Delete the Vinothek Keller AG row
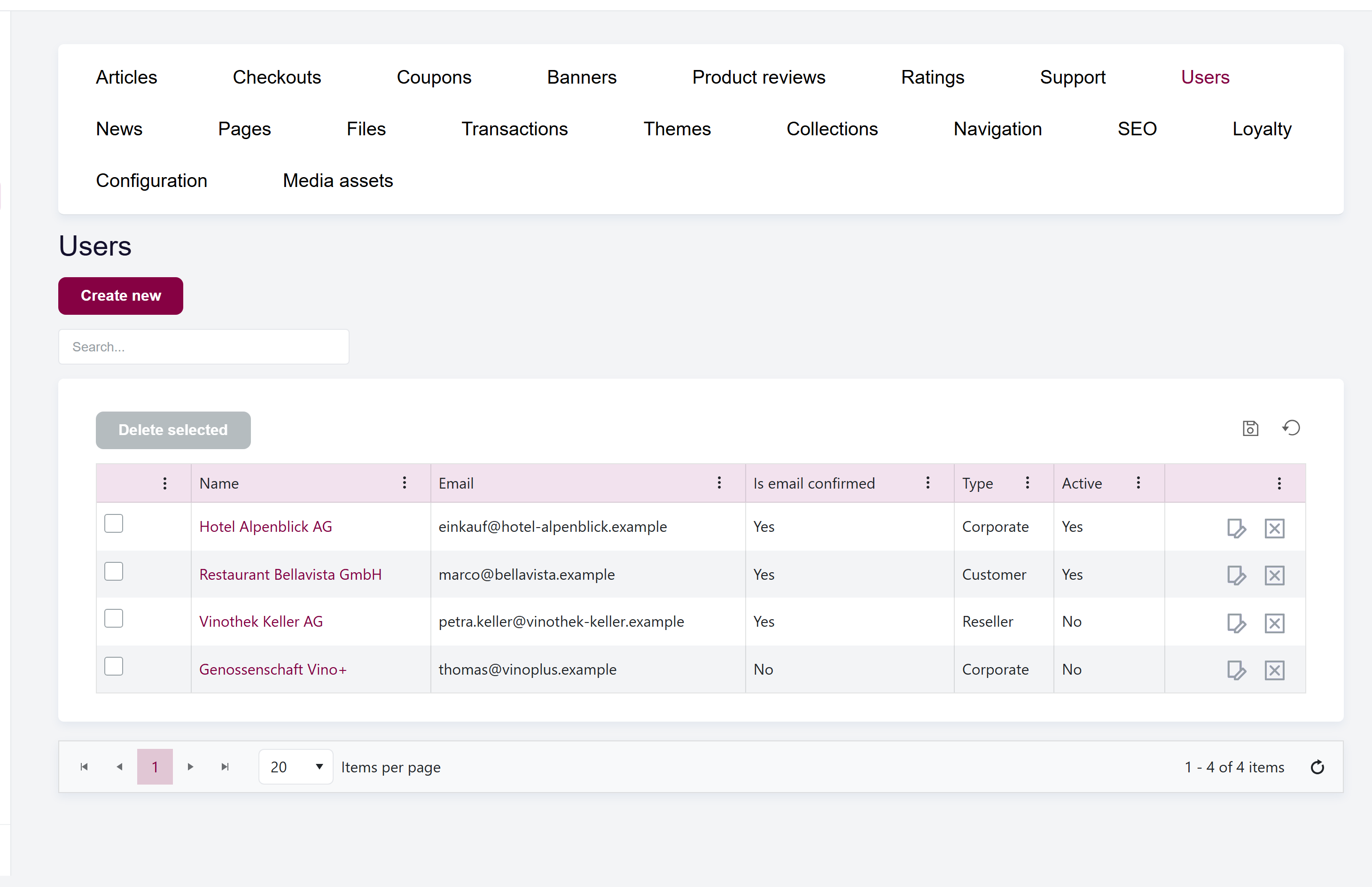 (x=1274, y=623)
